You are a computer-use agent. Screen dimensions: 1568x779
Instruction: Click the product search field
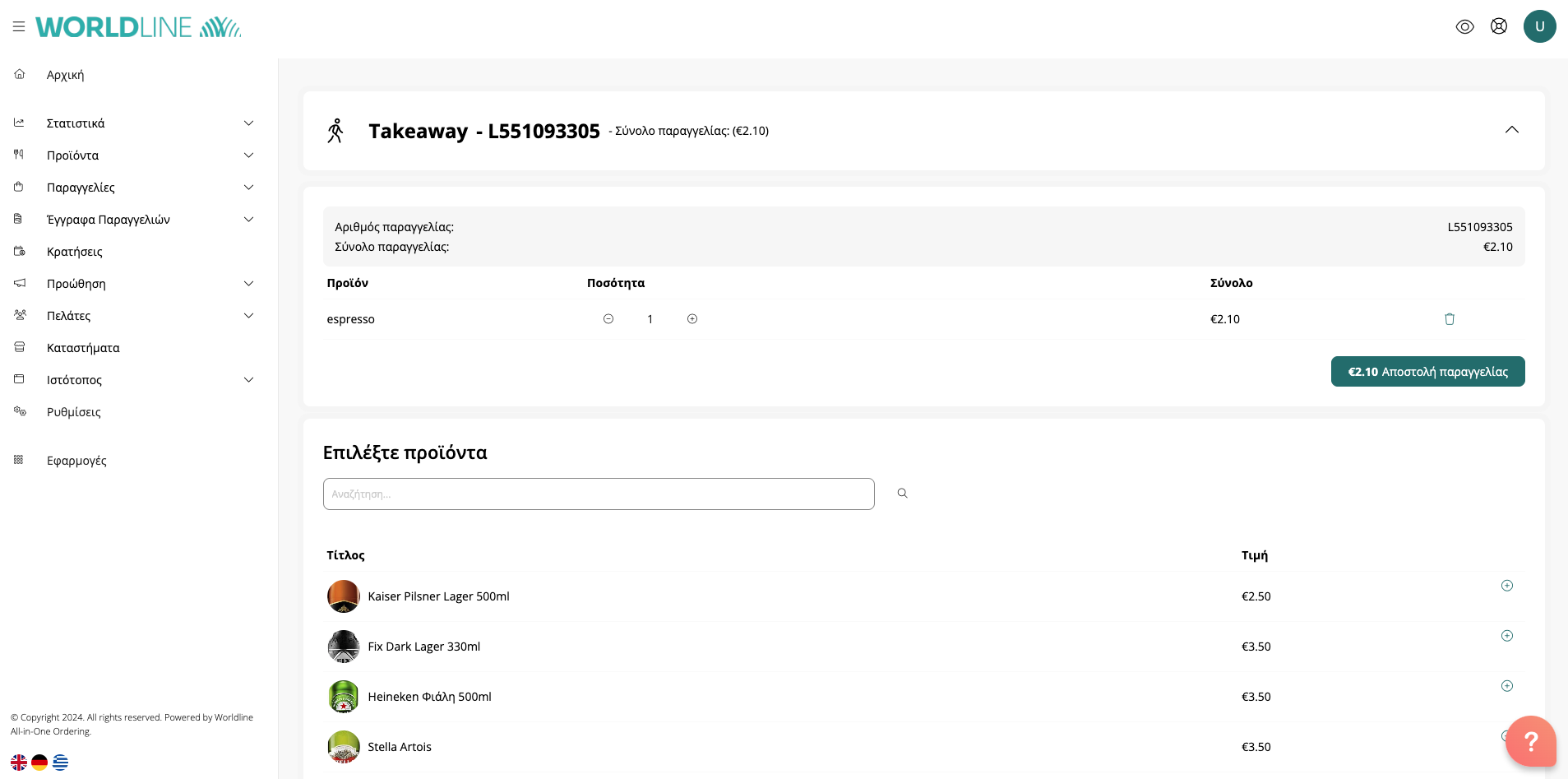[x=599, y=494]
